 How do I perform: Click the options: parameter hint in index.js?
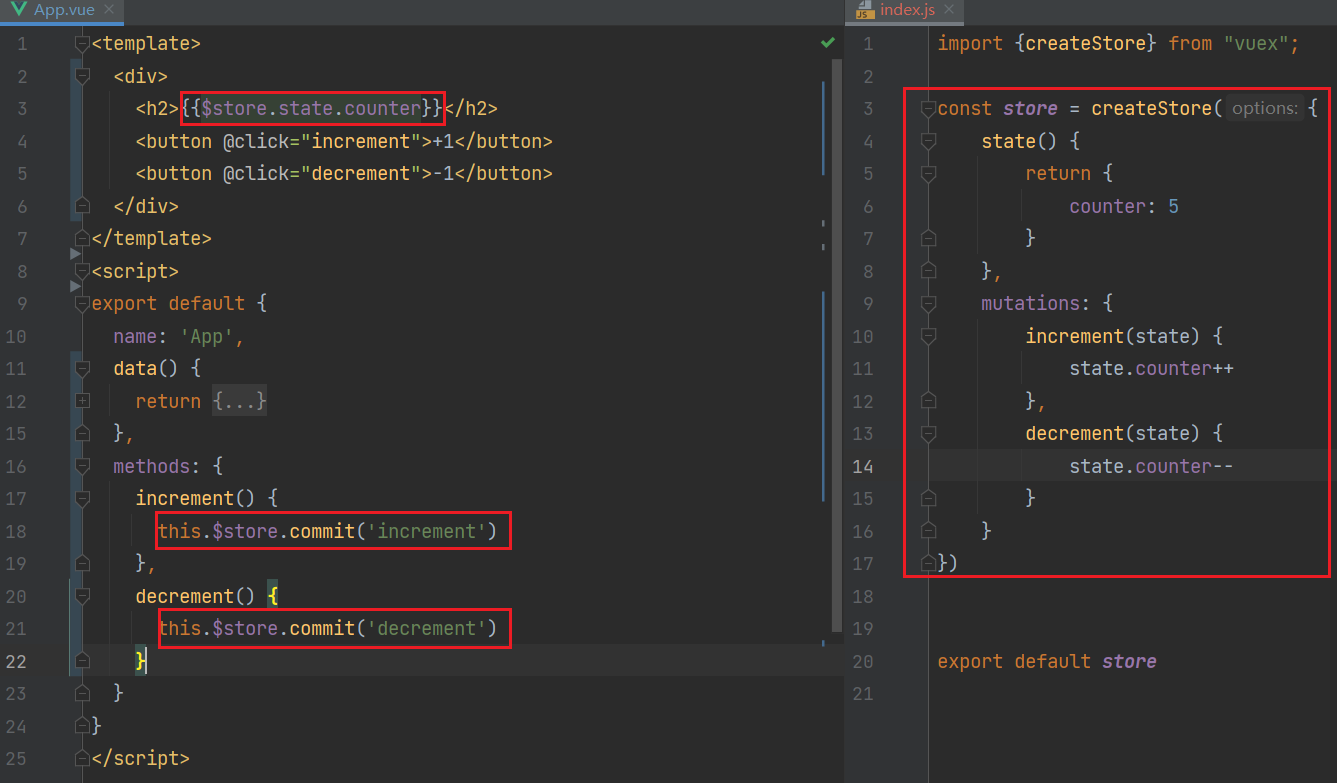click(1264, 109)
